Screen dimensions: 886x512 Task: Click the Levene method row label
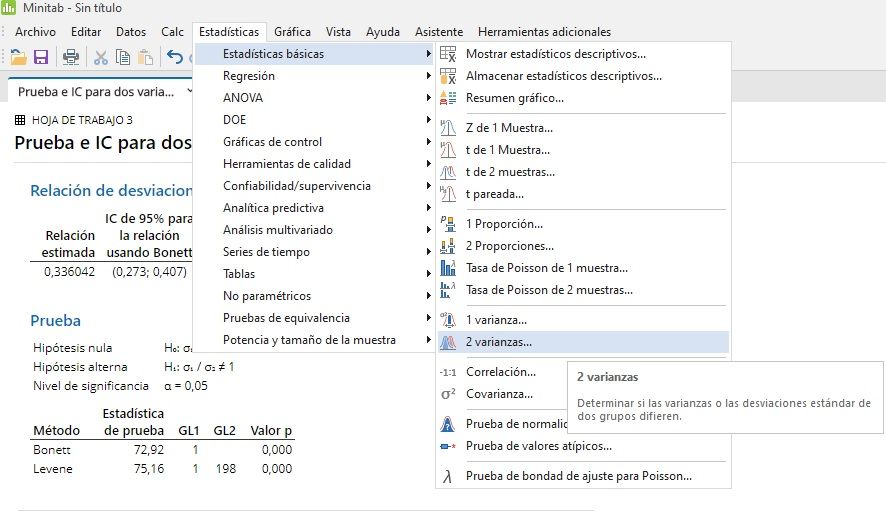click(53, 469)
